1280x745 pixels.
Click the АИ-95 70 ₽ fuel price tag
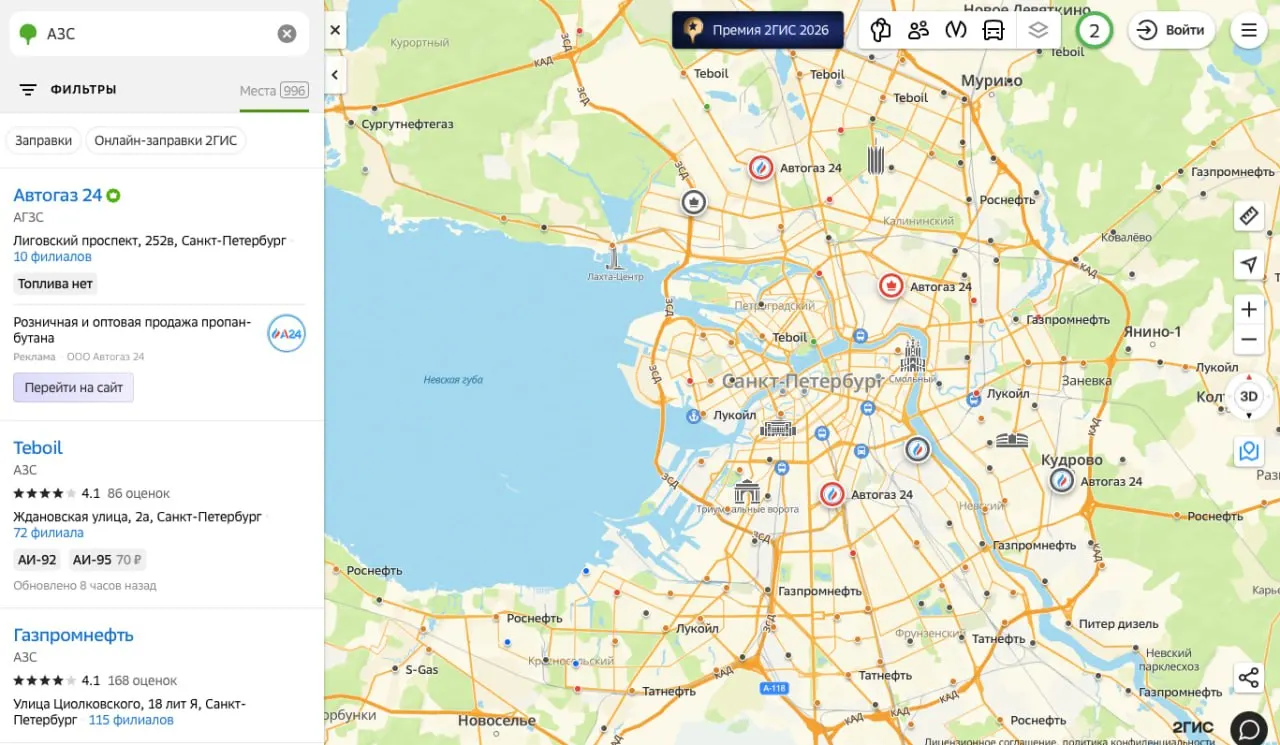107,560
